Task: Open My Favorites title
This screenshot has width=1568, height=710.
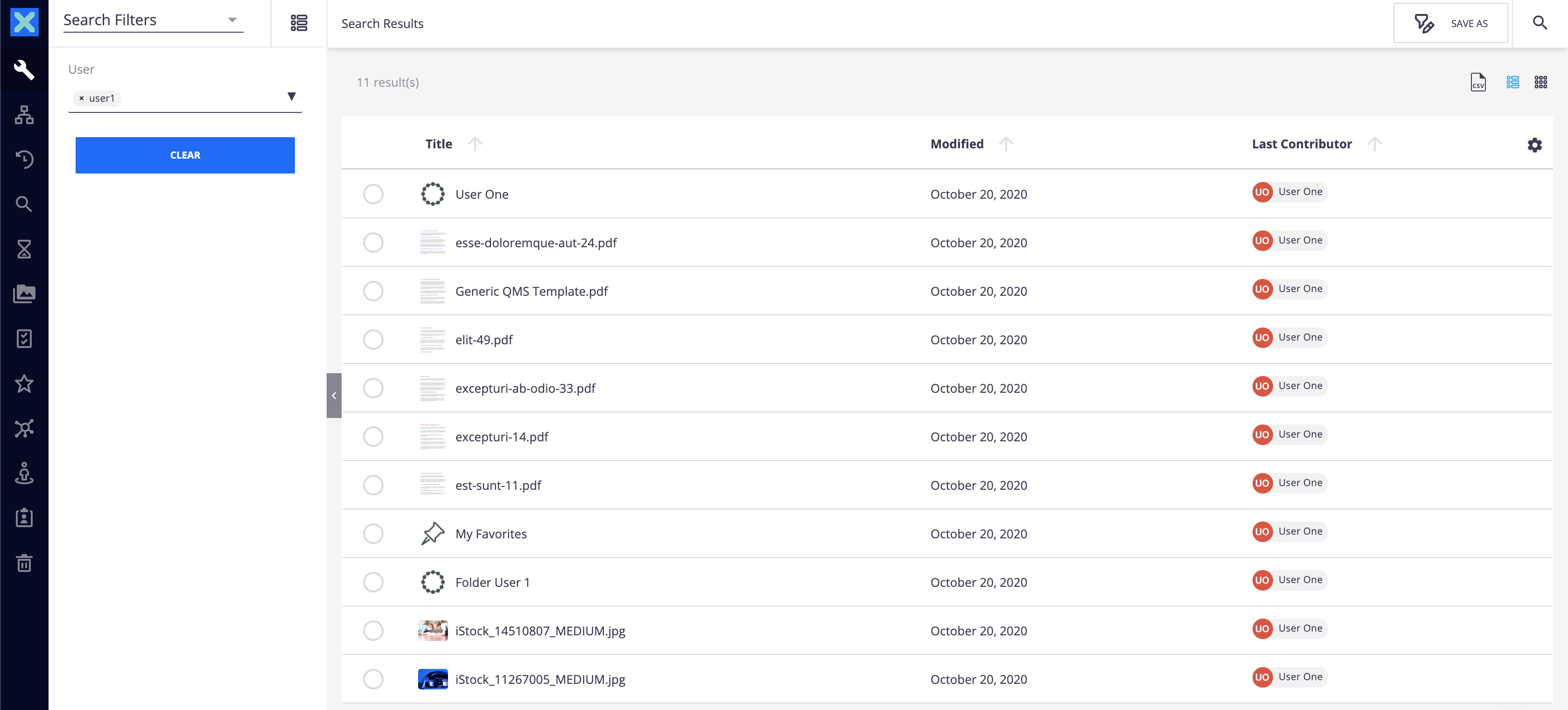Action: pos(490,534)
